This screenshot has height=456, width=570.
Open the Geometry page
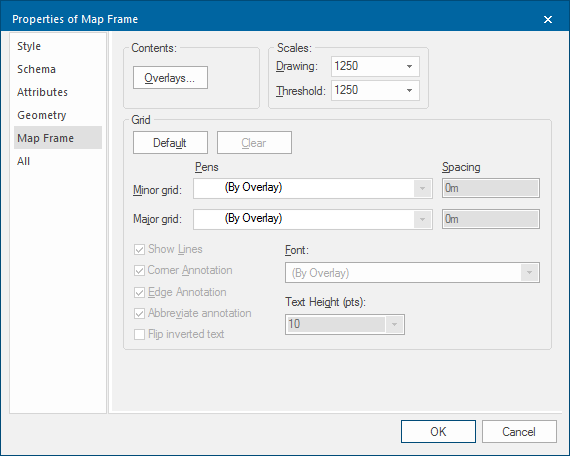pos(57,115)
